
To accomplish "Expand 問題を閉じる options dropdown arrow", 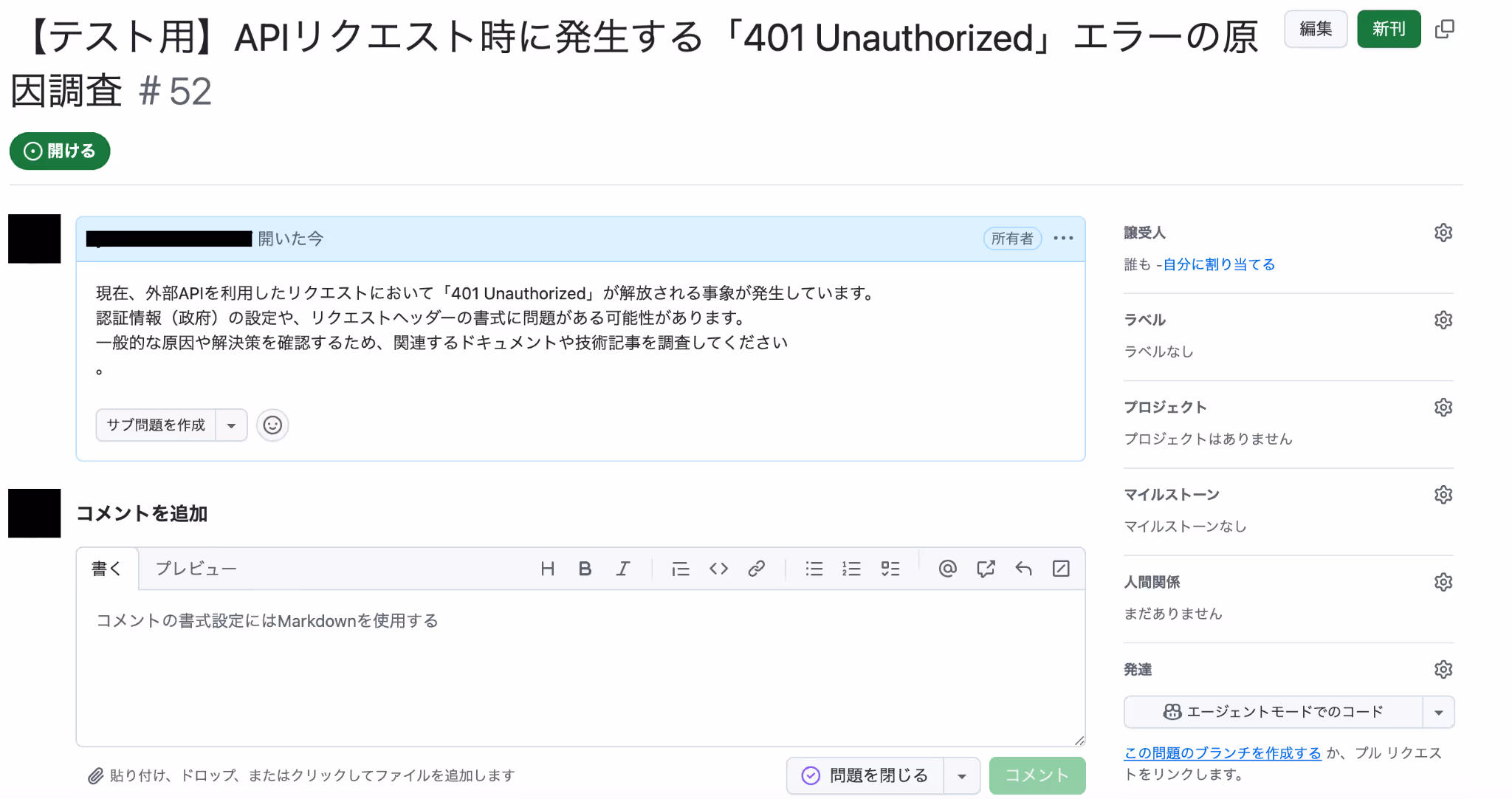I will pyautogui.click(x=961, y=775).
